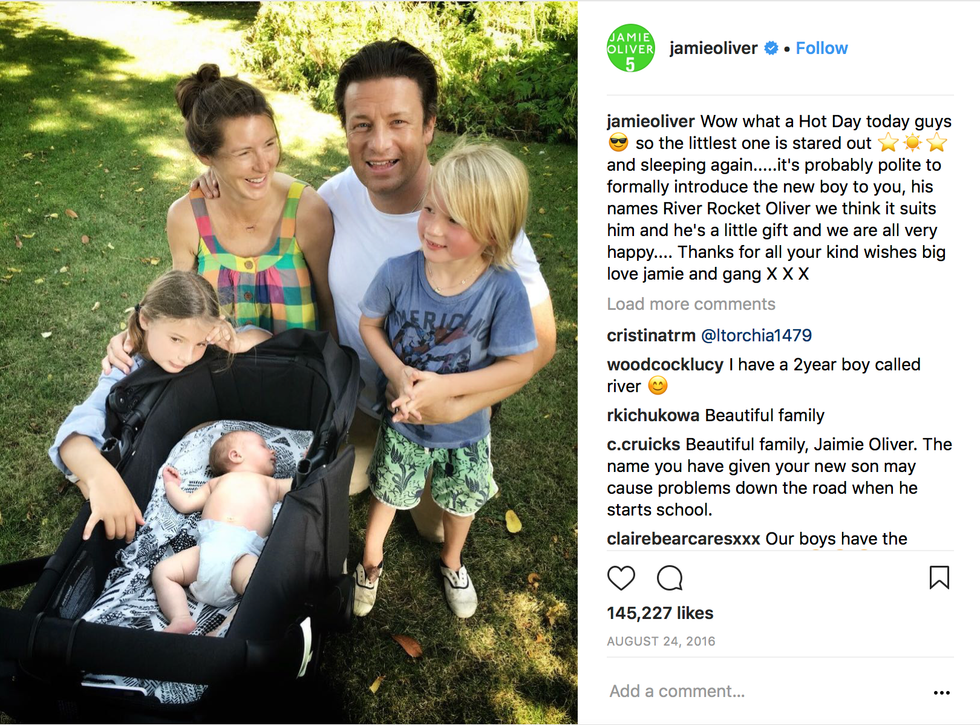Image resolution: width=980 pixels, height=725 pixels.
Task: Click the blue verified badge
Action: pyautogui.click(x=771, y=48)
